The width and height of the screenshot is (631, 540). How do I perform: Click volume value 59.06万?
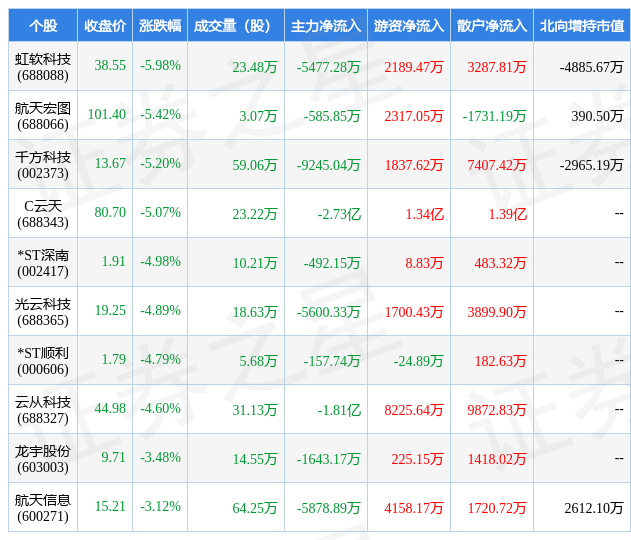(255, 165)
